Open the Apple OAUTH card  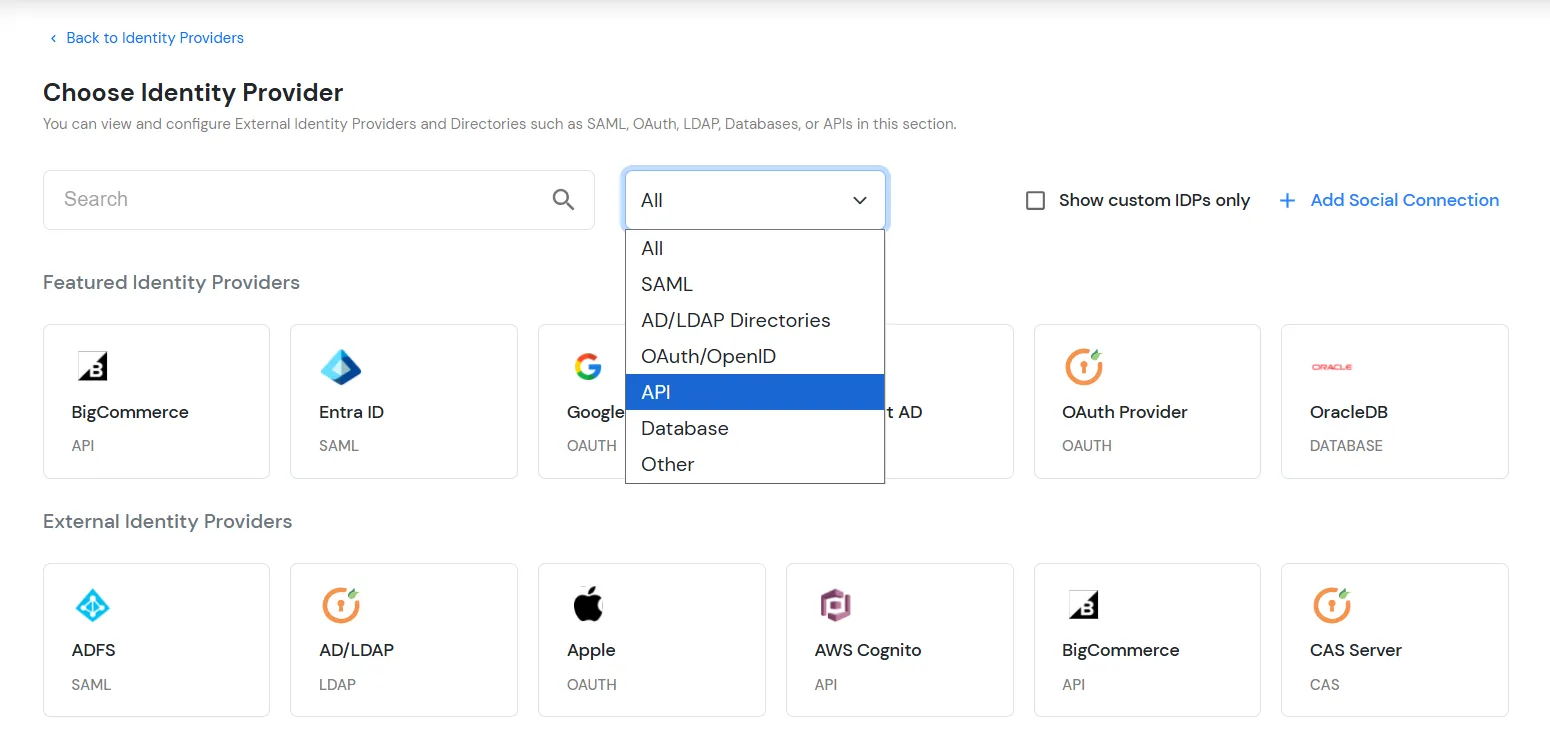coord(652,640)
